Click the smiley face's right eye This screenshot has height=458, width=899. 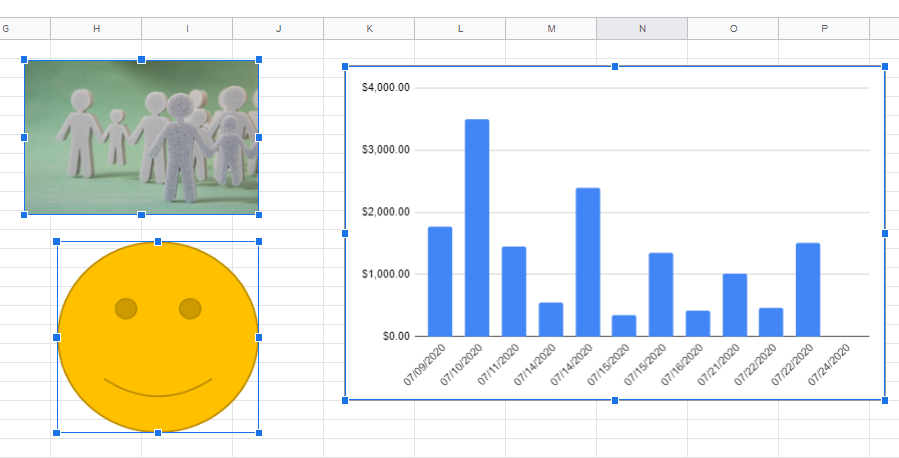(190, 308)
